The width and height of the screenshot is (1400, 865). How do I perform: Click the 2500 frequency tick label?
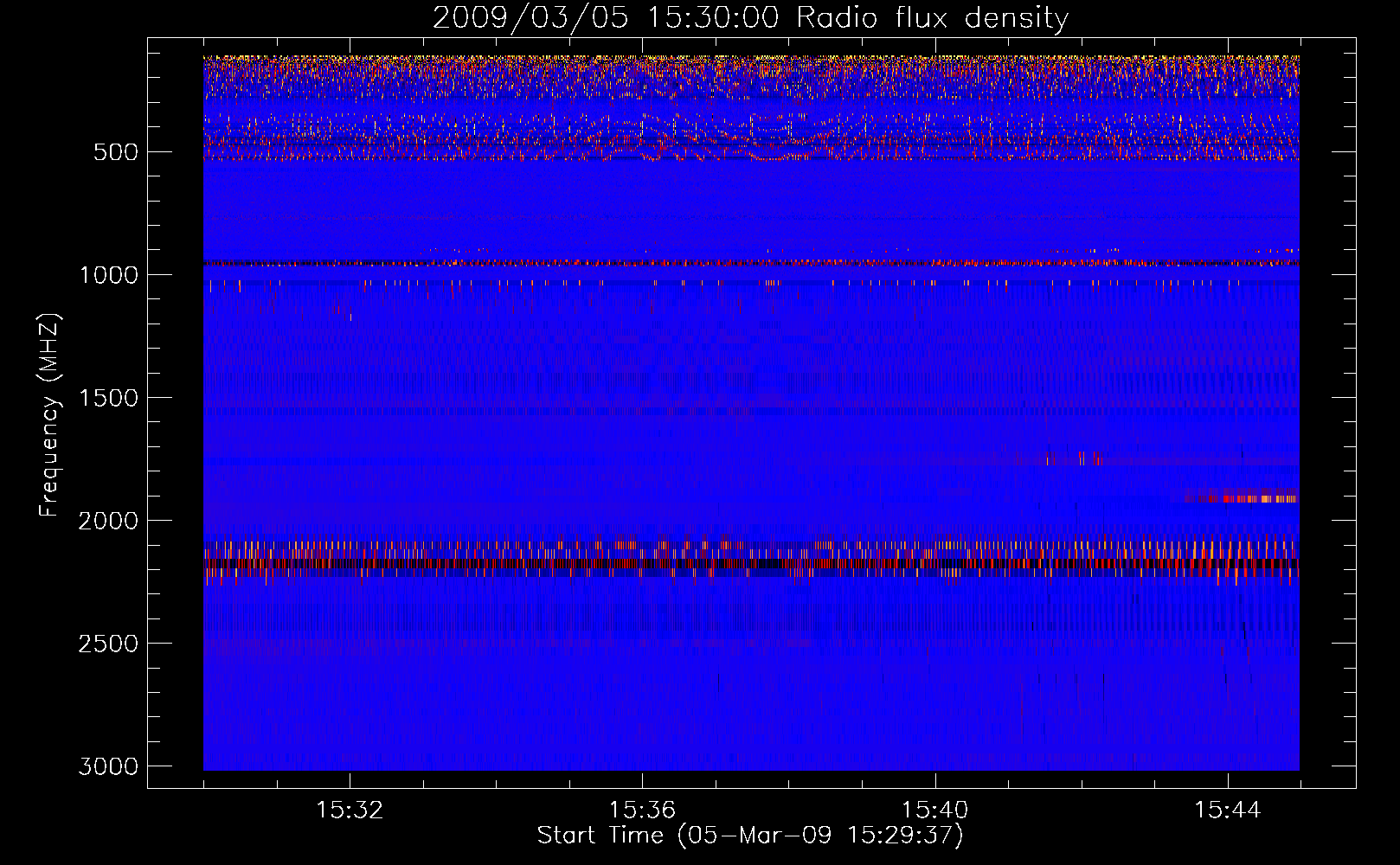(x=108, y=644)
